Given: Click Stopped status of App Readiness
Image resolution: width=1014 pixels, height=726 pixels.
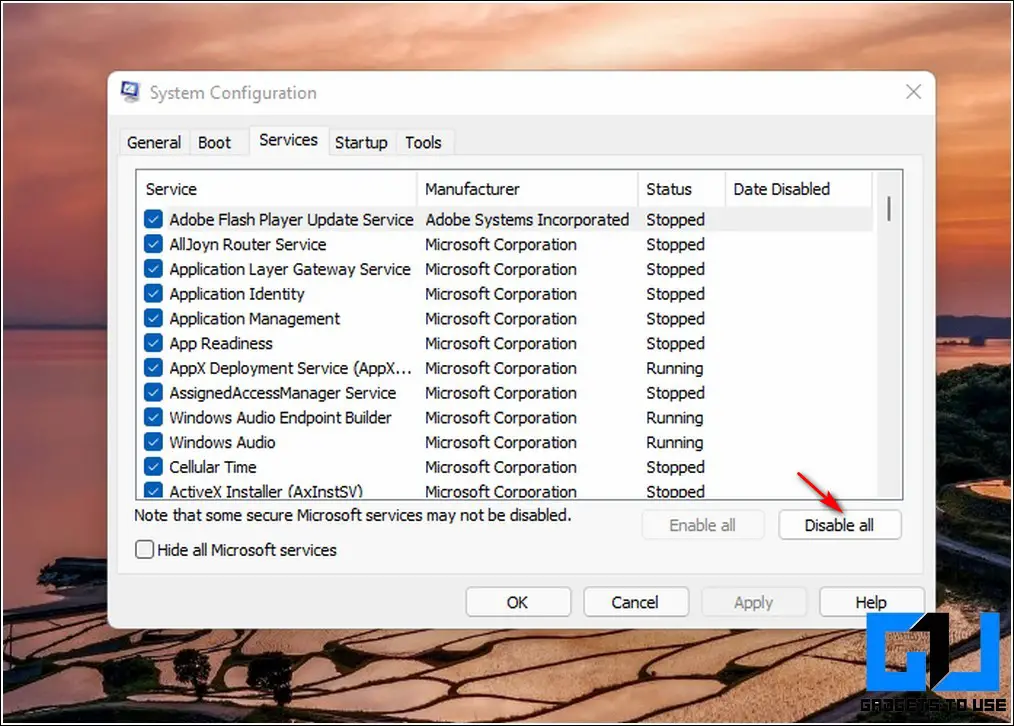Looking at the screenshot, I should [675, 343].
